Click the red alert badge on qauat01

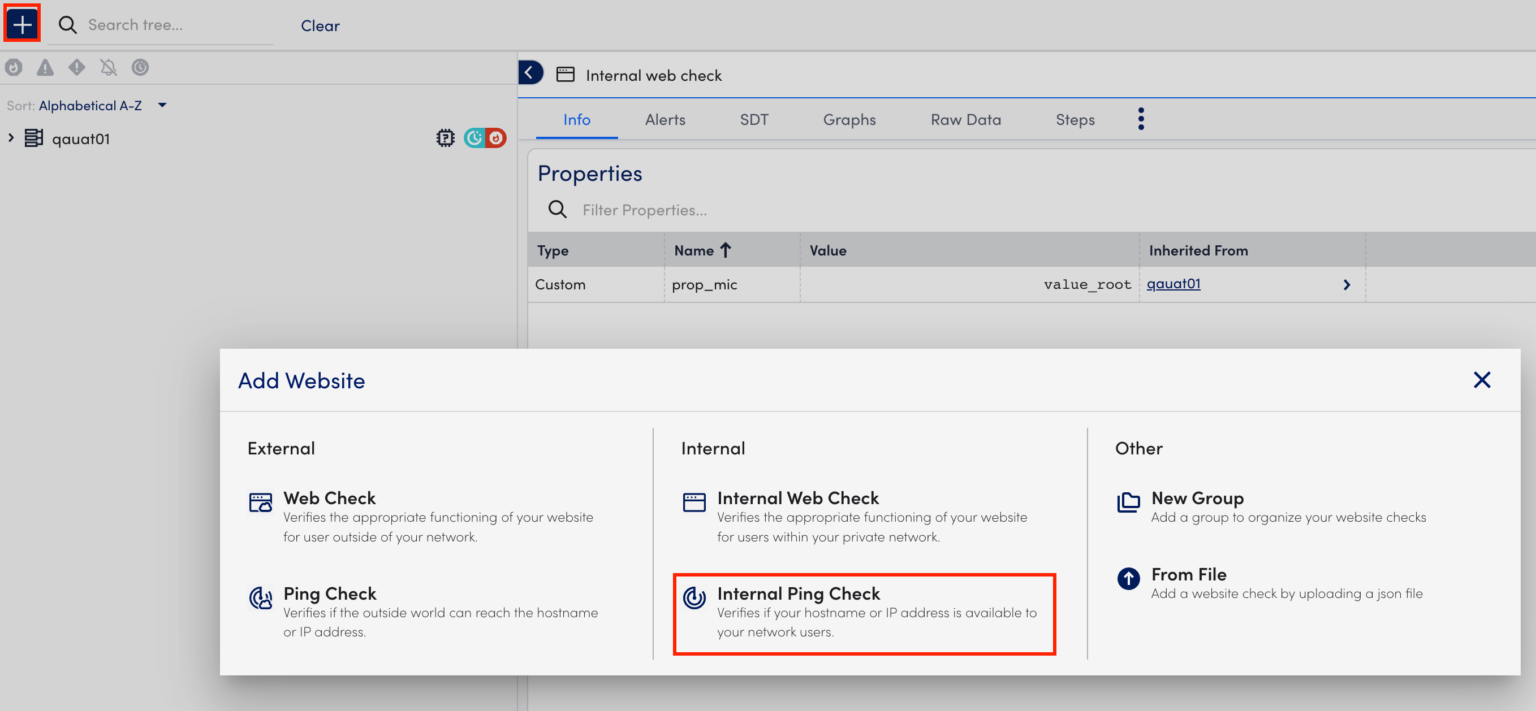click(495, 137)
